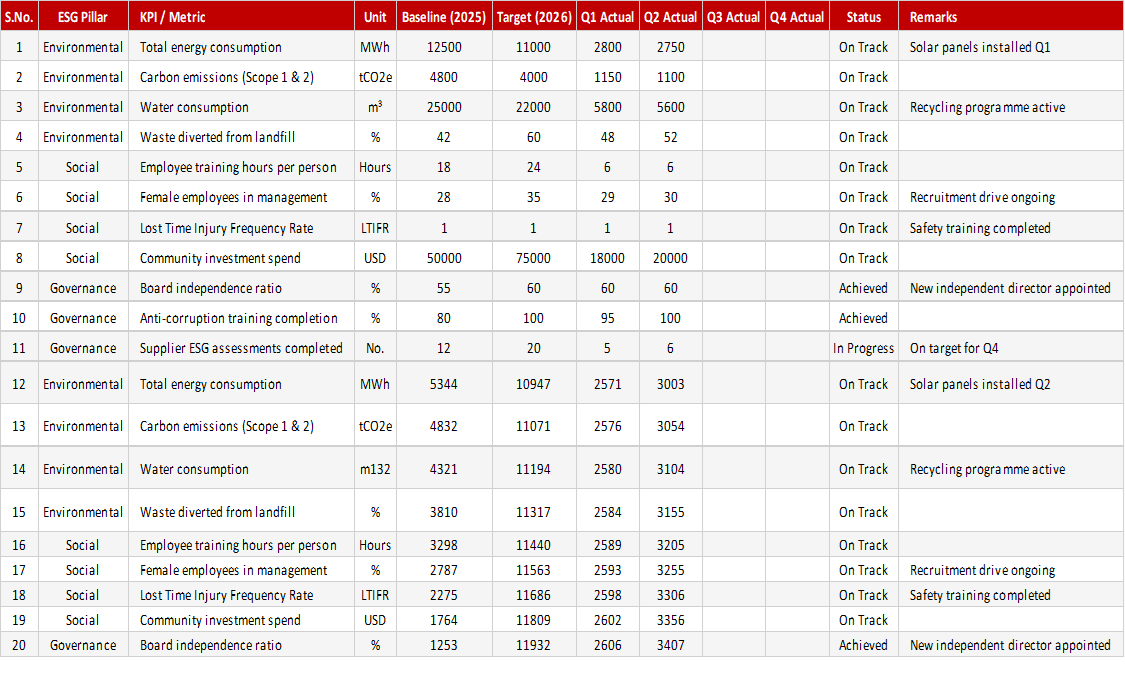Viewport: 1125px width, 686px height.
Task: Click 'Governance' pillar cell in row 20
Action: pyautogui.click(x=83, y=646)
